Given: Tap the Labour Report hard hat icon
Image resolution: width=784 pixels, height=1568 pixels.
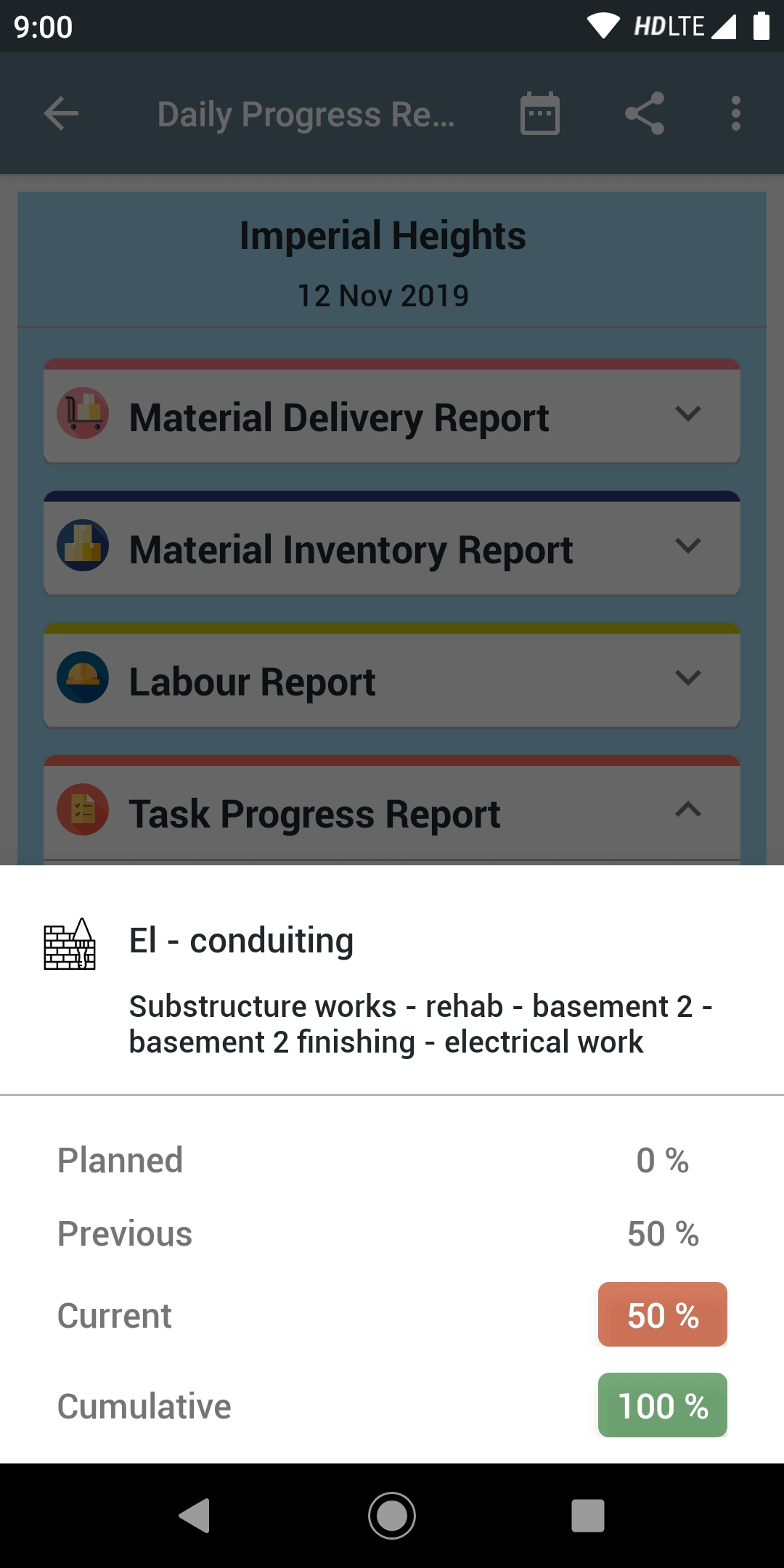Looking at the screenshot, I should [x=83, y=677].
